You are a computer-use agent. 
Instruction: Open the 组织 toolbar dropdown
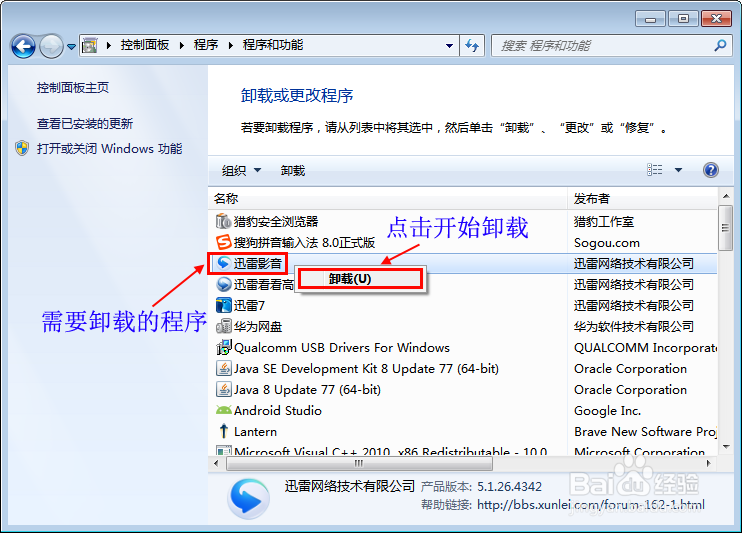(241, 170)
